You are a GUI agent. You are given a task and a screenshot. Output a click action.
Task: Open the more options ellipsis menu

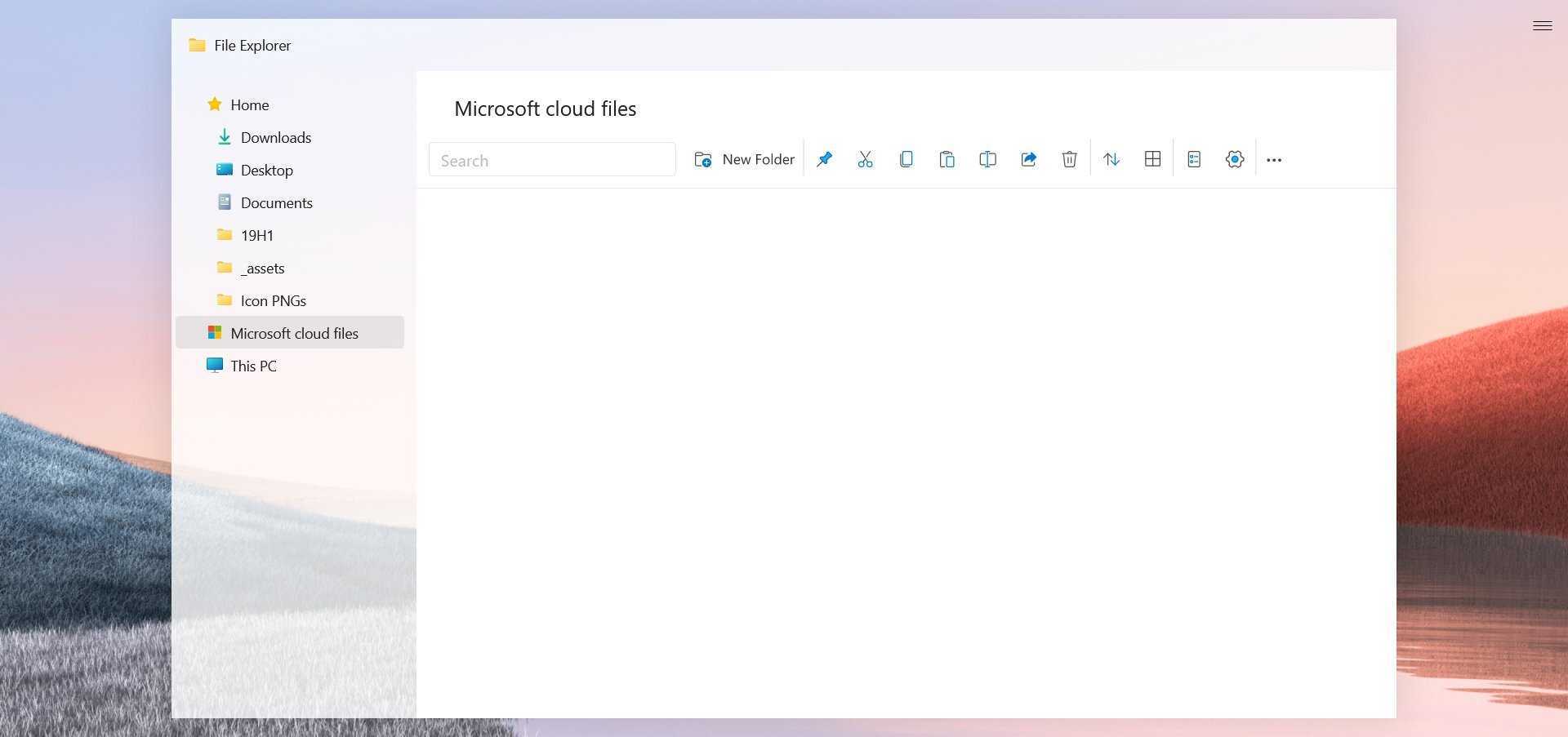coord(1274,160)
